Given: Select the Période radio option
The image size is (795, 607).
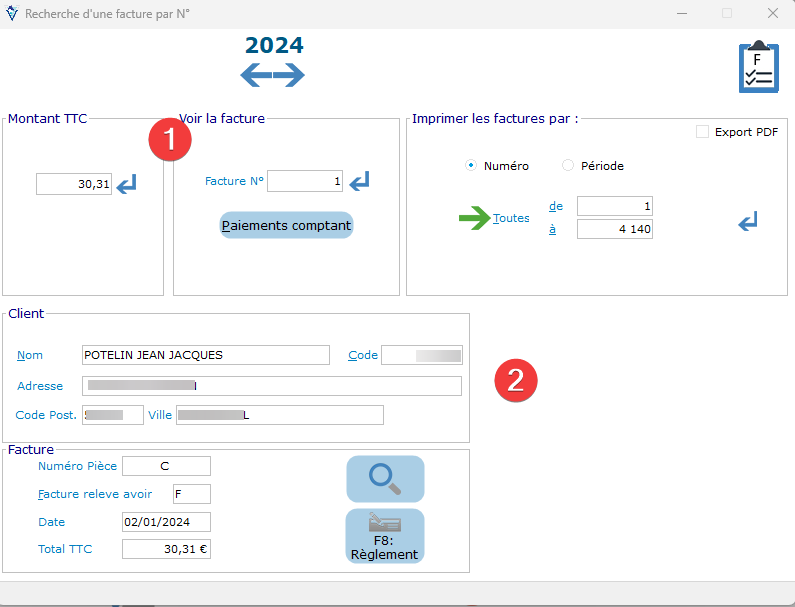Looking at the screenshot, I should click(x=568, y=165).
